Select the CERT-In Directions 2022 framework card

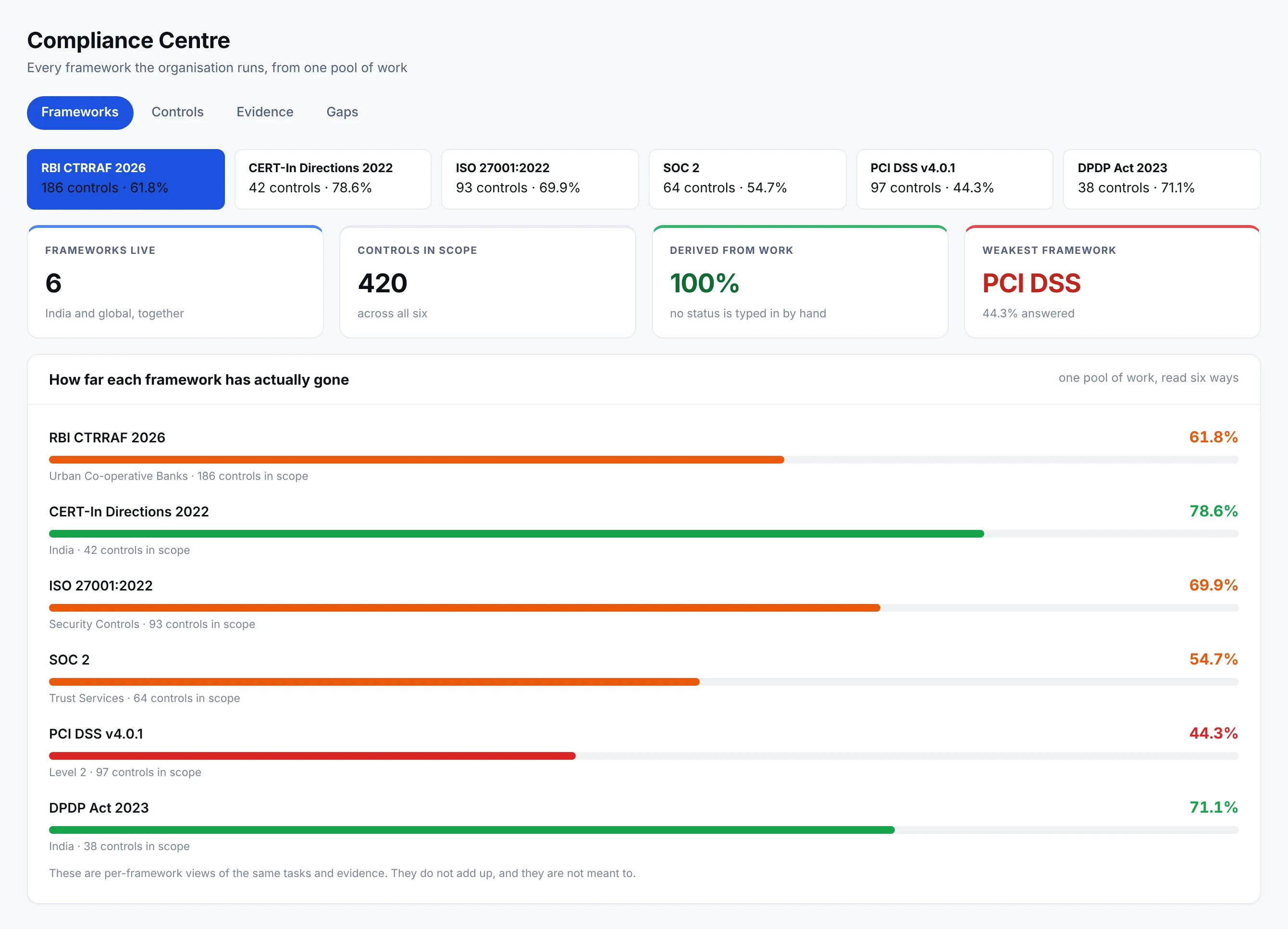[x=333, y=179]
